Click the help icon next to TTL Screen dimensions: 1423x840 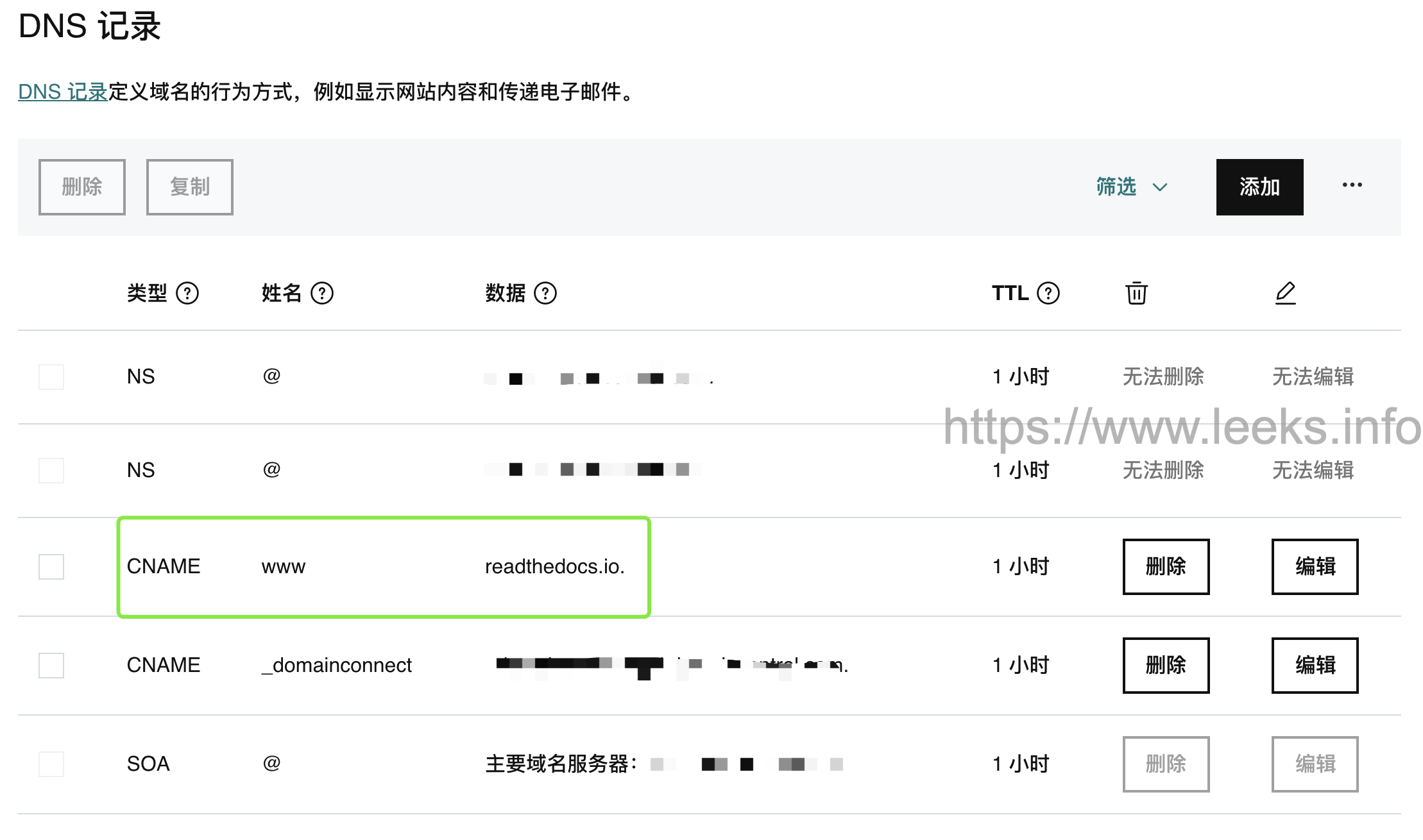(x=1048, y=293)
